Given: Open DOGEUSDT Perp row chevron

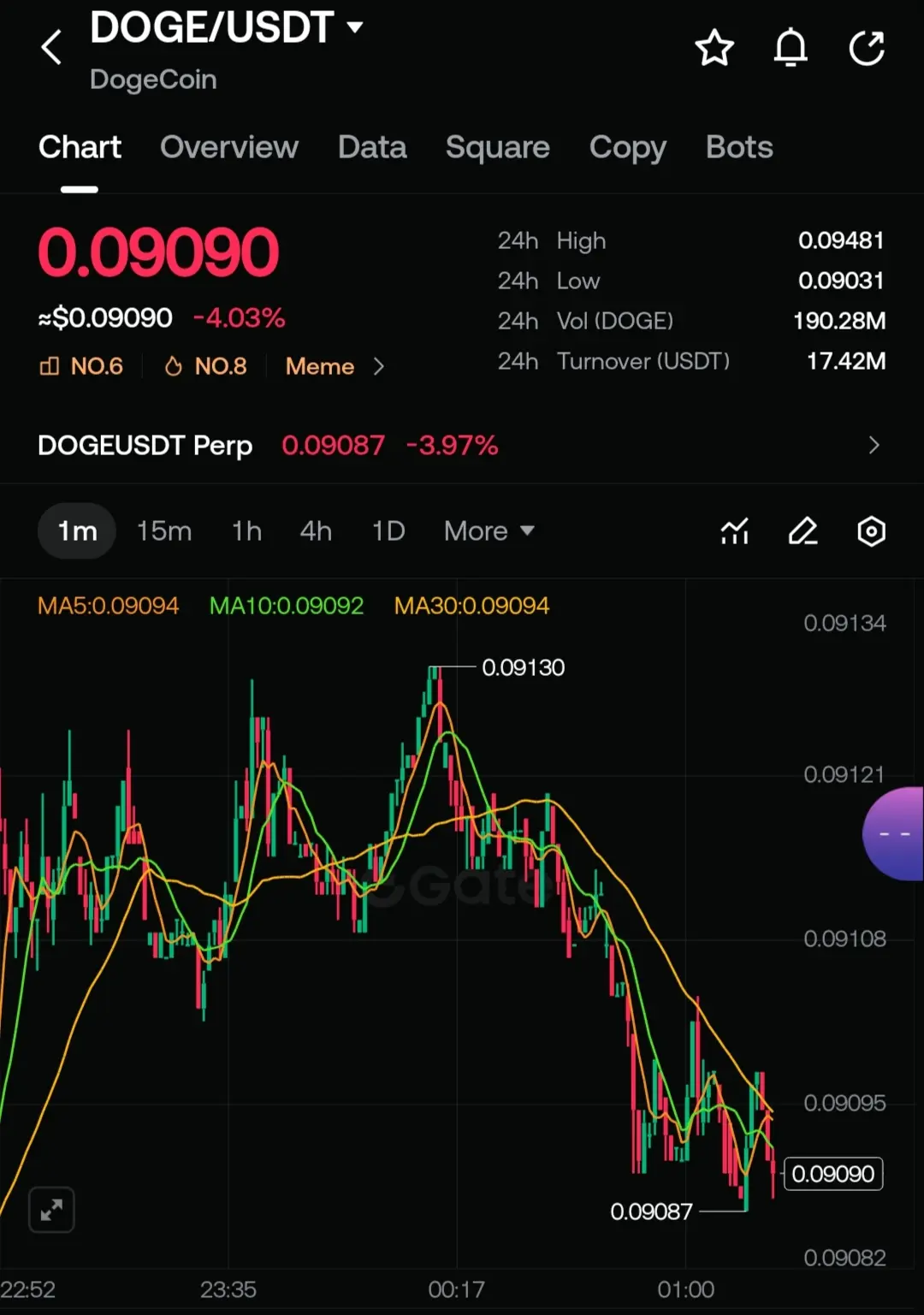Looking at the screenshot, I should point(874,445).
